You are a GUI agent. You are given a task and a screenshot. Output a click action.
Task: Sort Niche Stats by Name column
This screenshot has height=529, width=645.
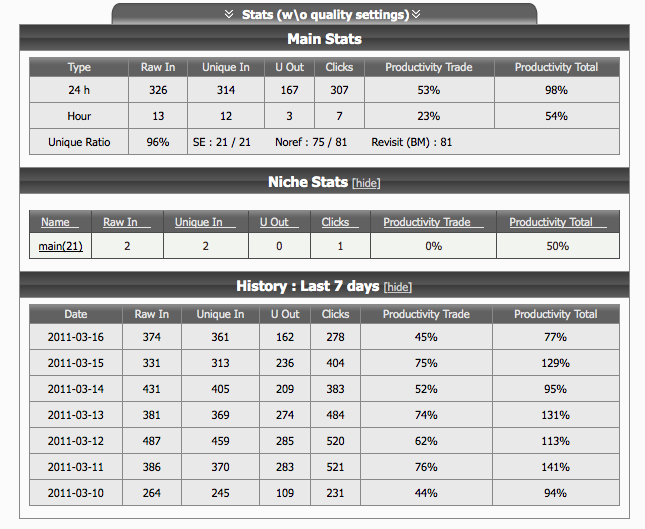[55, 222]
